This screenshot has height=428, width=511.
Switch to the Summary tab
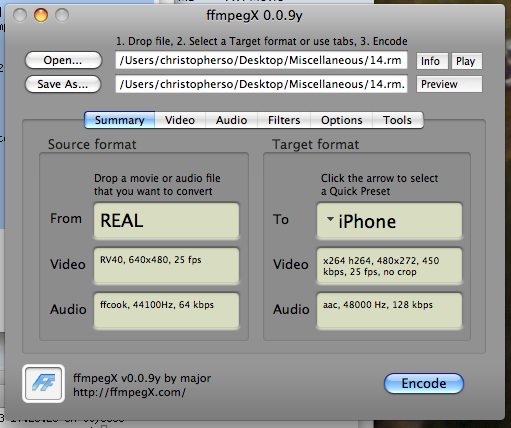click(119, 120)
